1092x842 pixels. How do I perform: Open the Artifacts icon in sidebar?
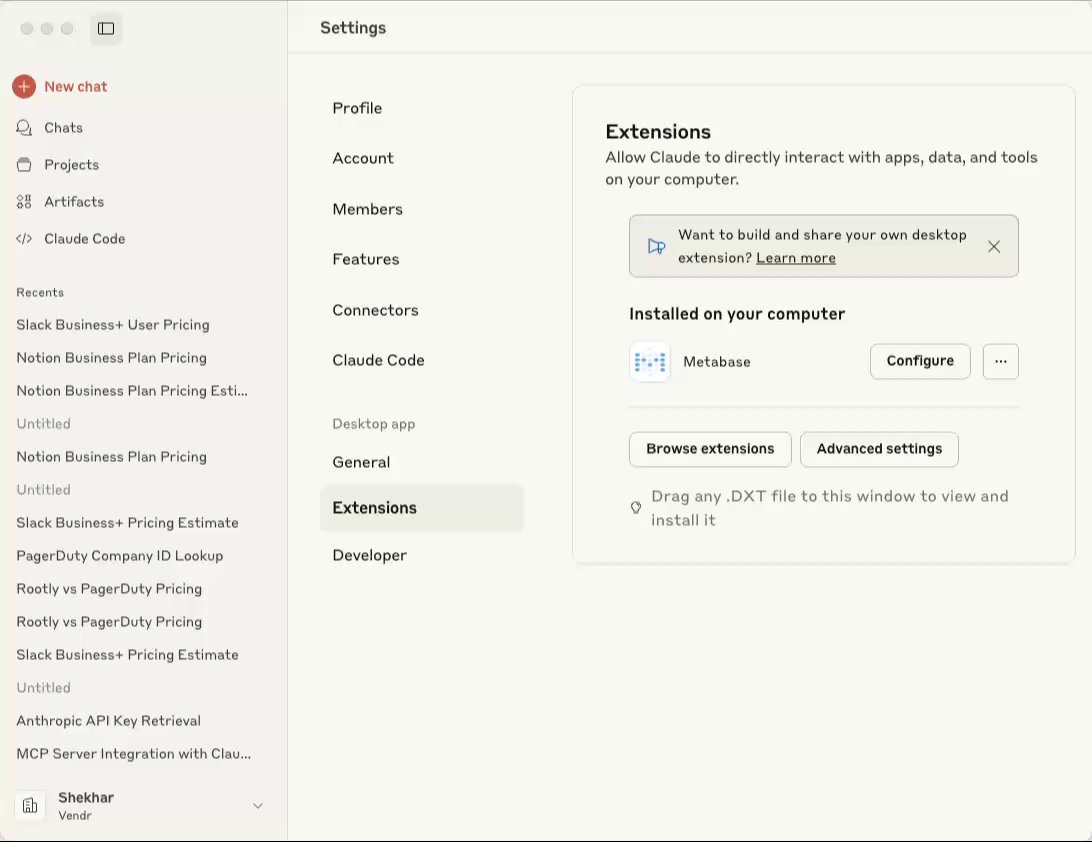point(24,202)
